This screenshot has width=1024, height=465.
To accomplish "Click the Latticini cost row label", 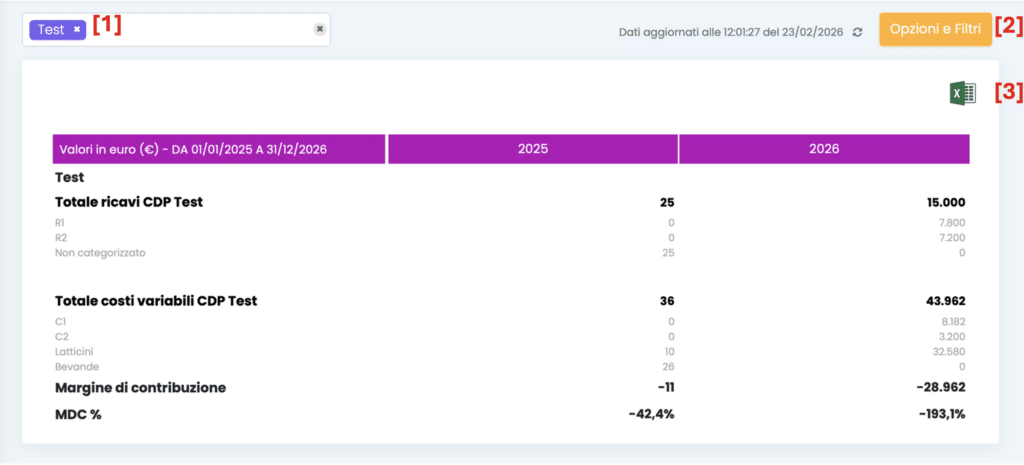I will [76, 353].
